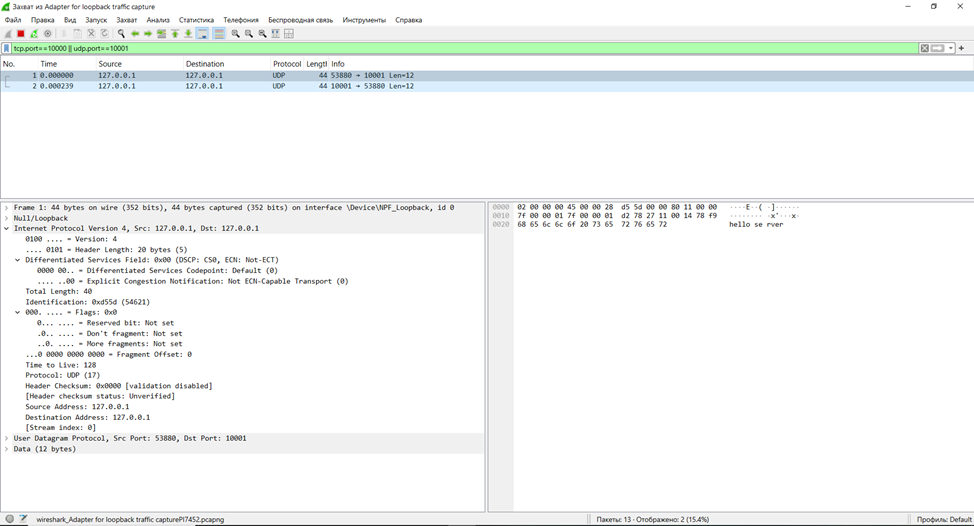Jump to the first packet
The height and width of the screenshot is (526, 974).
pos(175,34)
